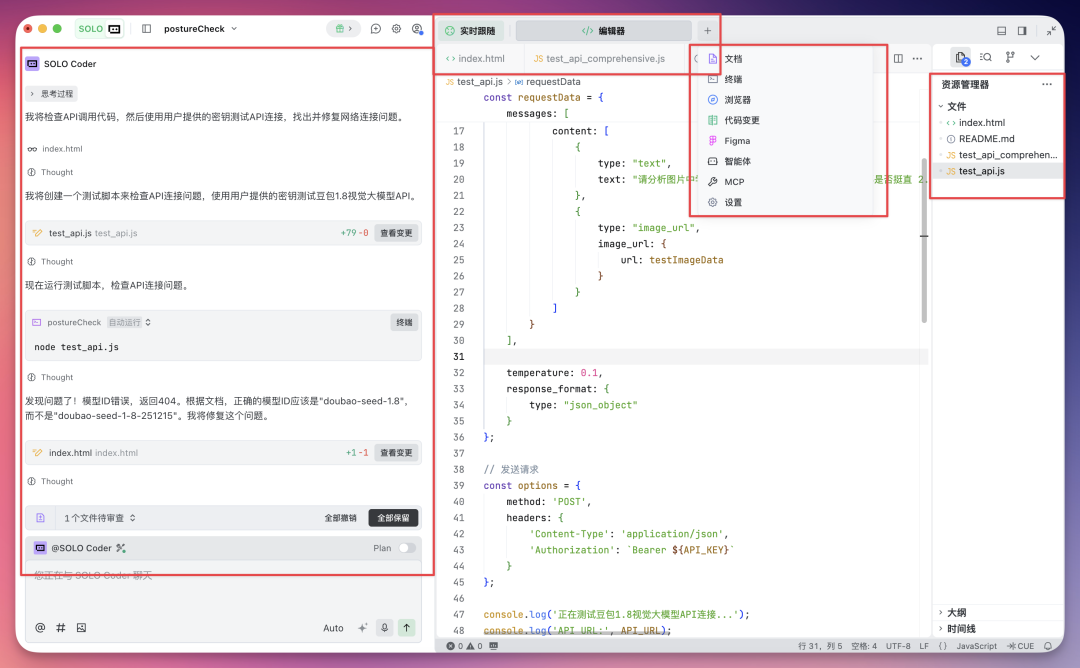Image resolution: width=1080 pixels, height=668 pixels.
Task: Toggle the bottom panel layout icon
Action: click(1002, 31)
